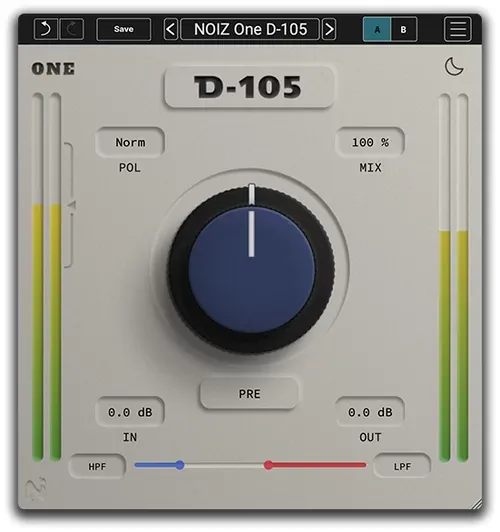
Task: Switch to the B comparison state
Action: point(403,30)
